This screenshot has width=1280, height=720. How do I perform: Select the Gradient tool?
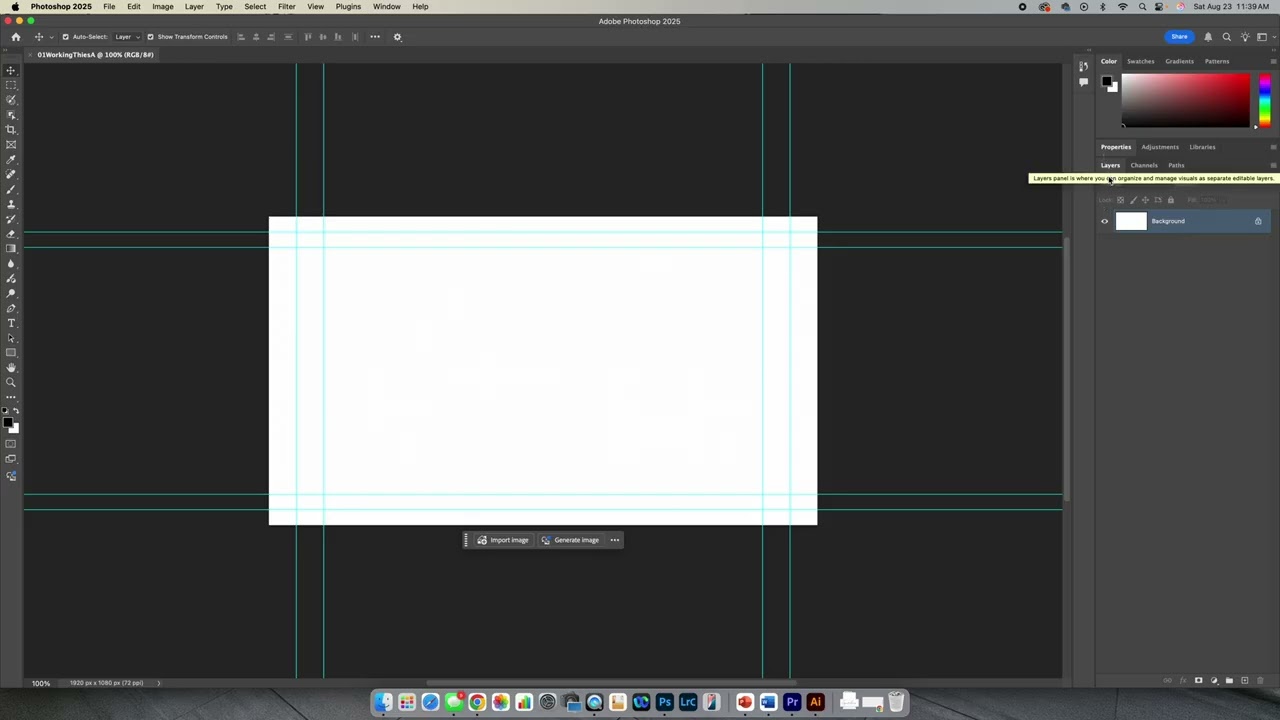coord(11,249)
